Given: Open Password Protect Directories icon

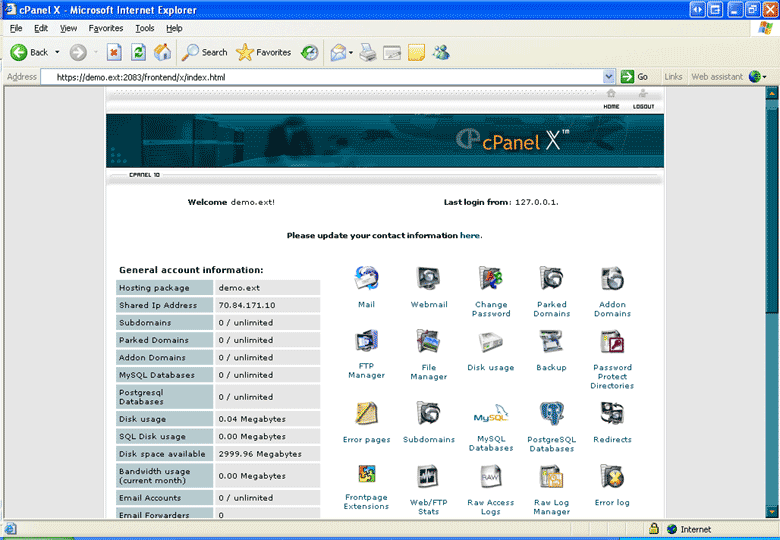Looking at the screenshot, I should (x=612, y=342).
